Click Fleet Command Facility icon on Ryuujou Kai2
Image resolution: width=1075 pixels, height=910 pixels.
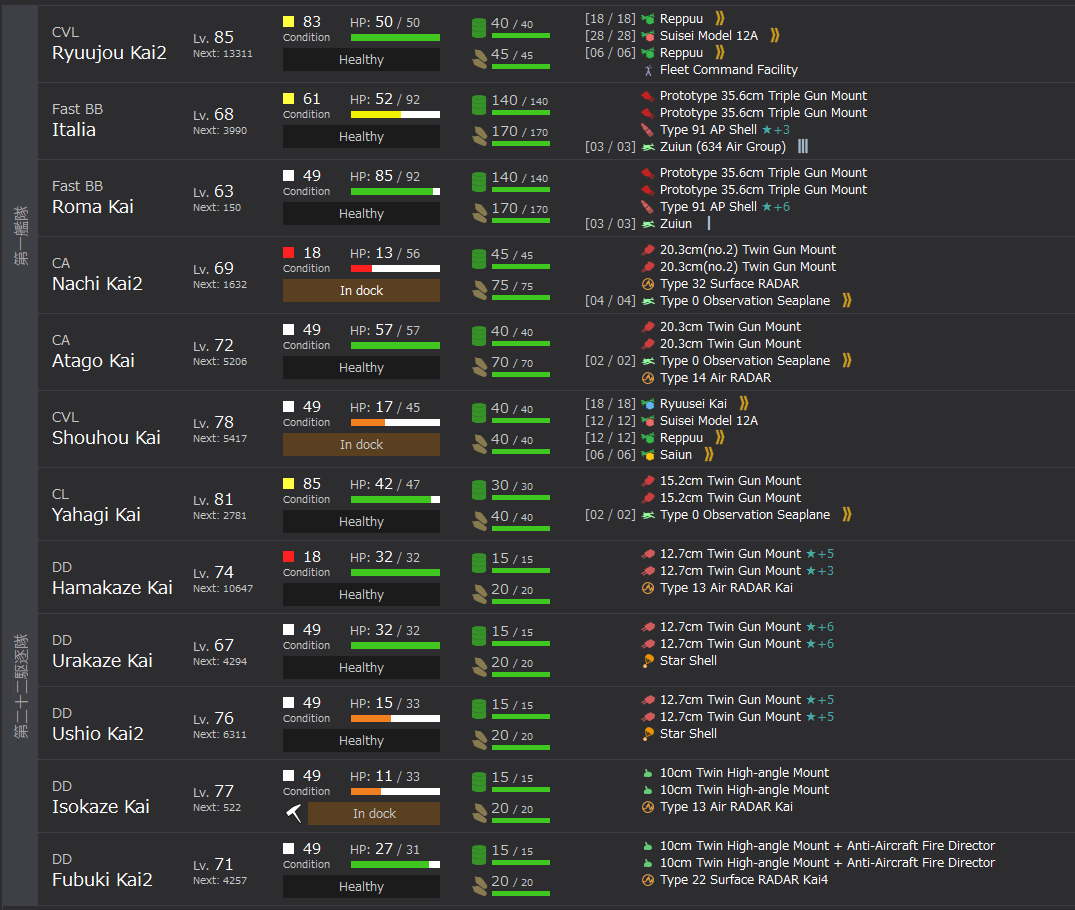click(648, 70)
